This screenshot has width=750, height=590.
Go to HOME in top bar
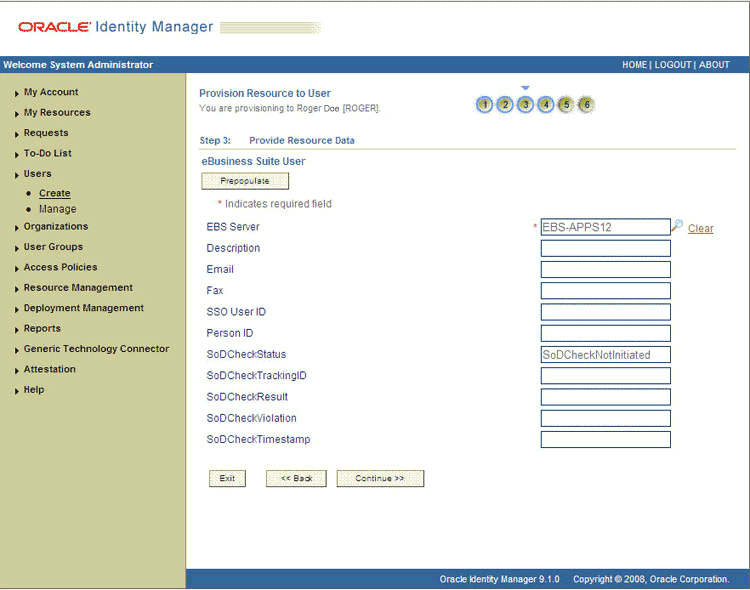[634, 65]
